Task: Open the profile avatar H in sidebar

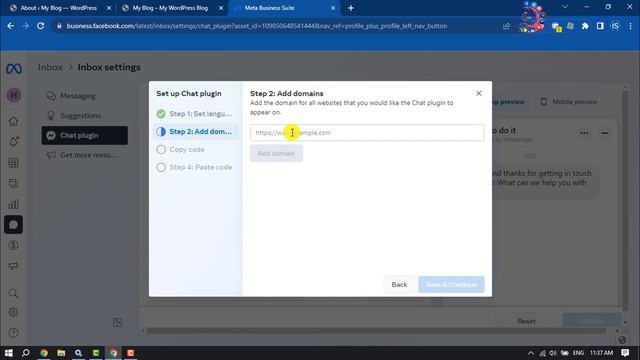Action: [x=14, y=95]
